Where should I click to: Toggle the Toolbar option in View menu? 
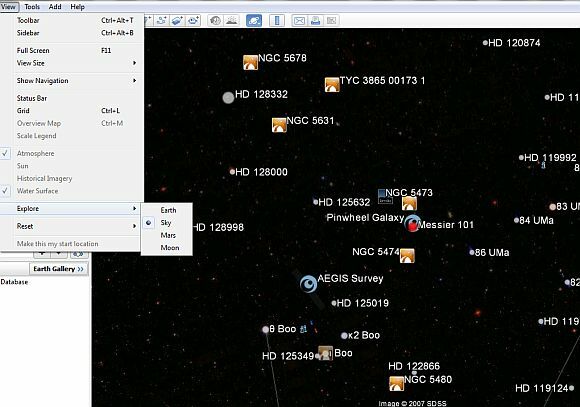tap(72, 20)
